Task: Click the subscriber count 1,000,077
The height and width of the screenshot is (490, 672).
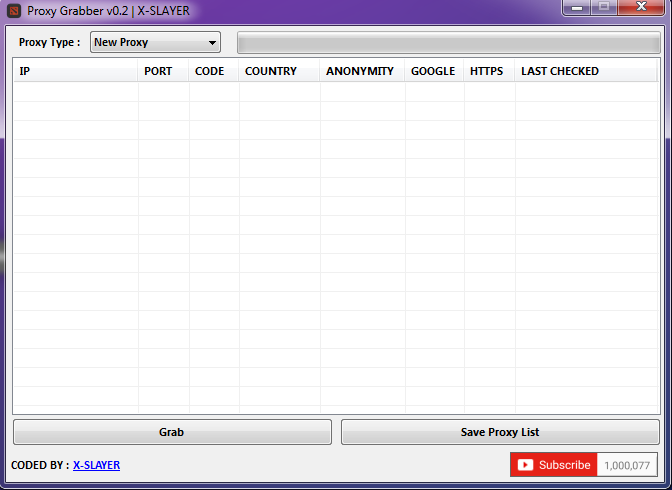Action: click(x=627, y=465)
